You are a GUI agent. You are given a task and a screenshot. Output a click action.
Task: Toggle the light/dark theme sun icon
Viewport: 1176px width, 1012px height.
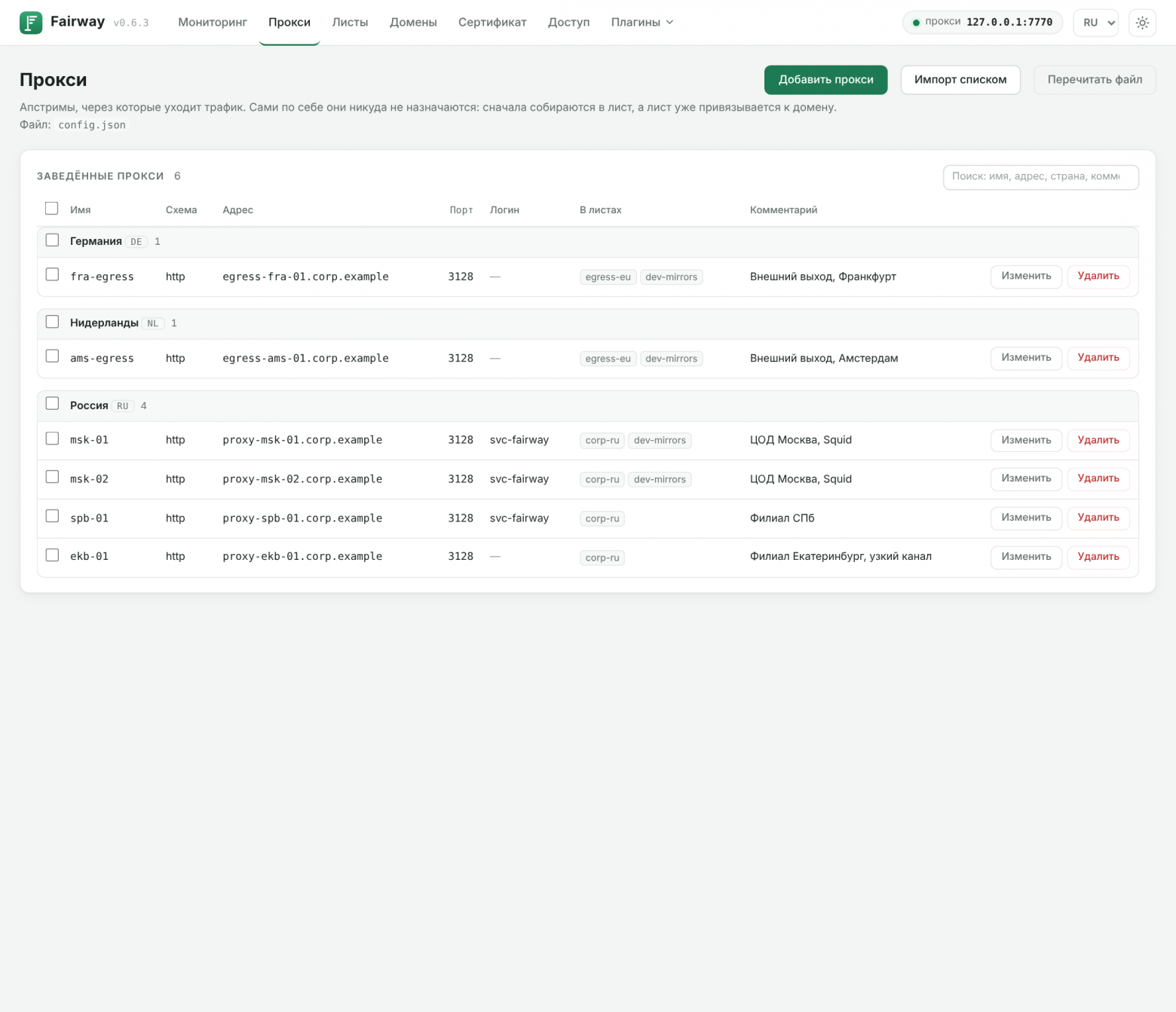coord(1142,23)
